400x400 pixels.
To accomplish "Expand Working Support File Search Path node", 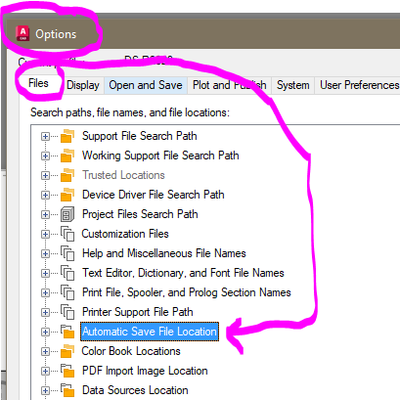I will [45, 156].
